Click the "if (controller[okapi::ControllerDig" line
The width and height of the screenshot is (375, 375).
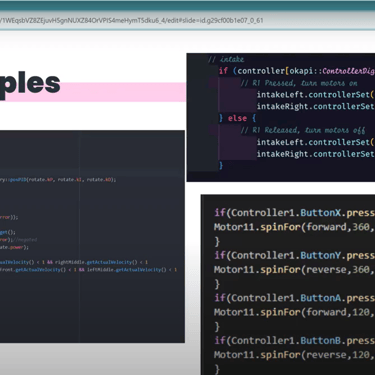[297, 71]
